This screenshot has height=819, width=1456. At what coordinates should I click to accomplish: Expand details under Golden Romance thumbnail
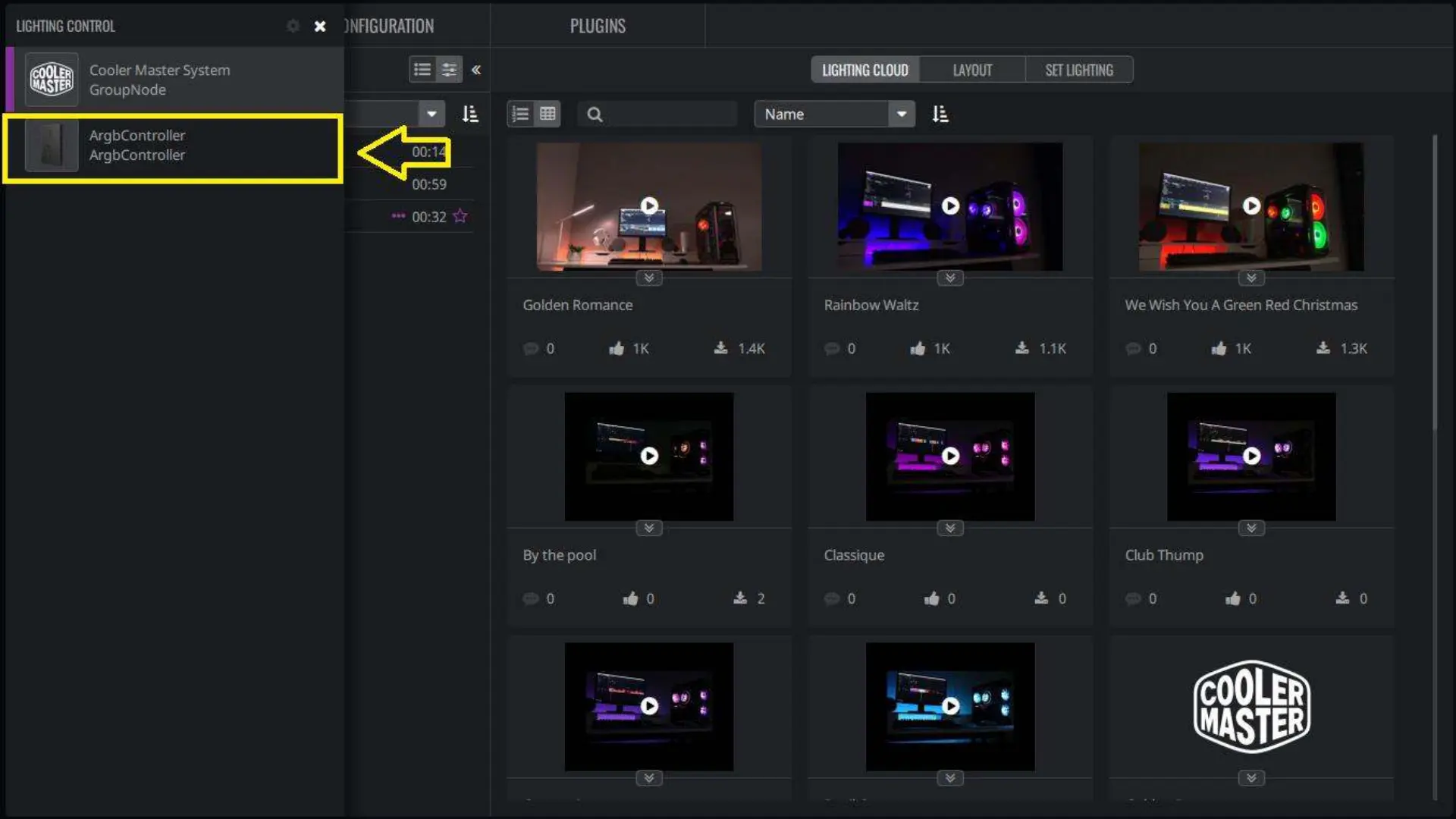(649, 278)
